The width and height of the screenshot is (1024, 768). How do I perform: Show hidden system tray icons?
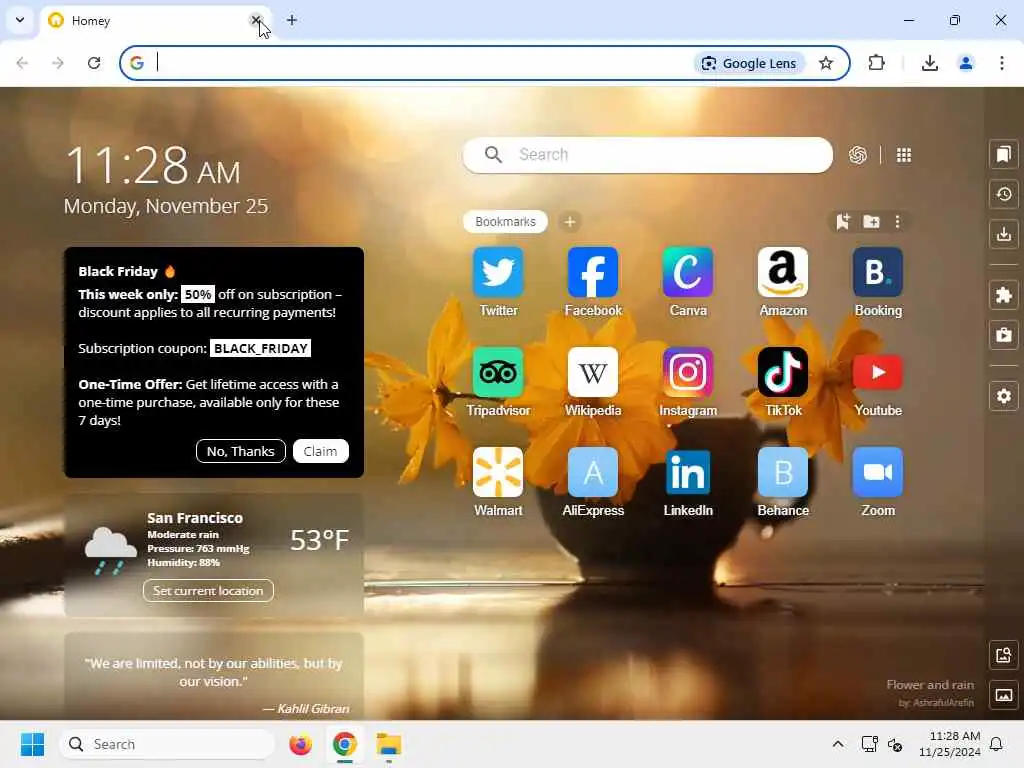(x=838, y=744)
